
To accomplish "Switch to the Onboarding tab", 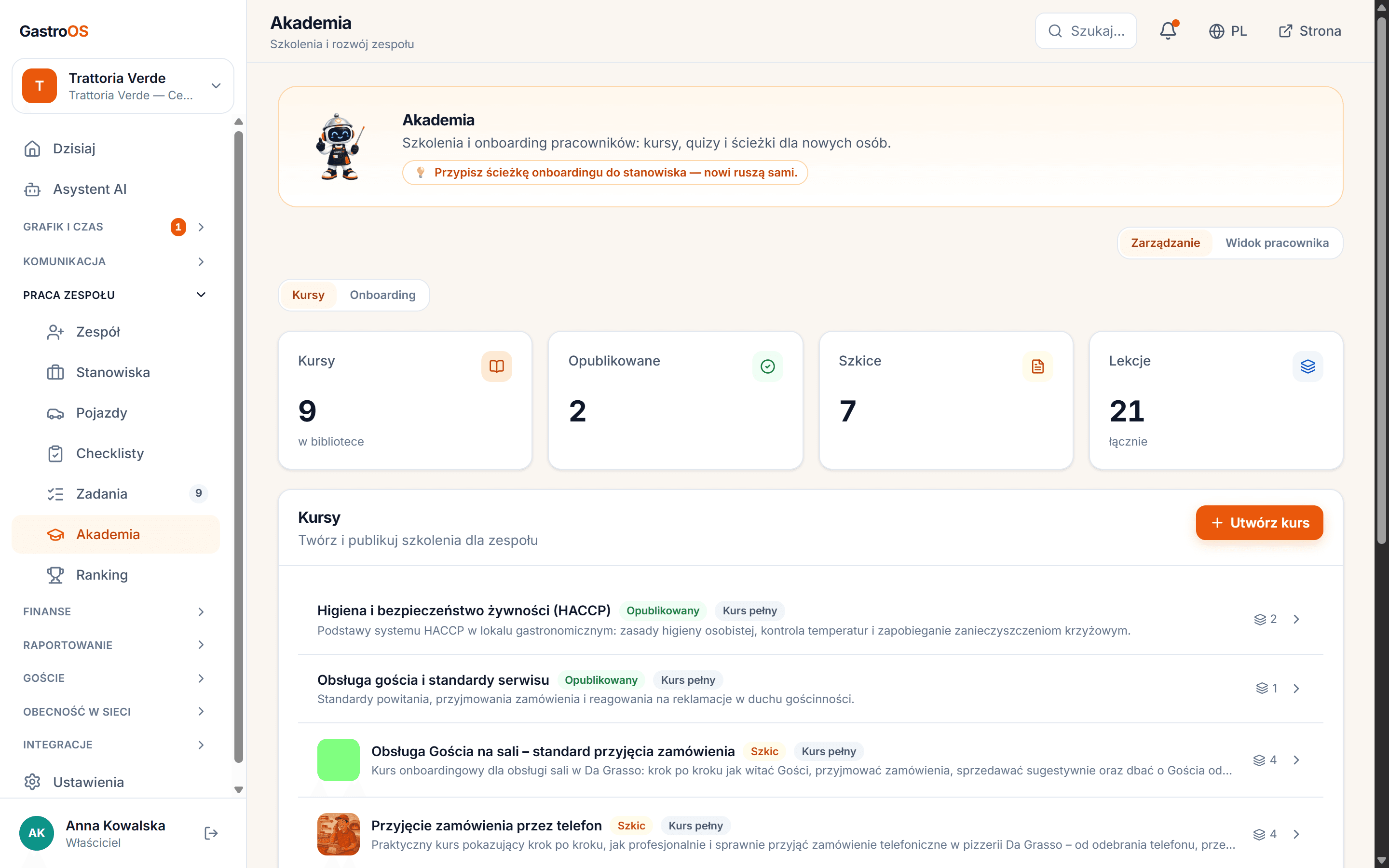I will [x=382, y=295].
